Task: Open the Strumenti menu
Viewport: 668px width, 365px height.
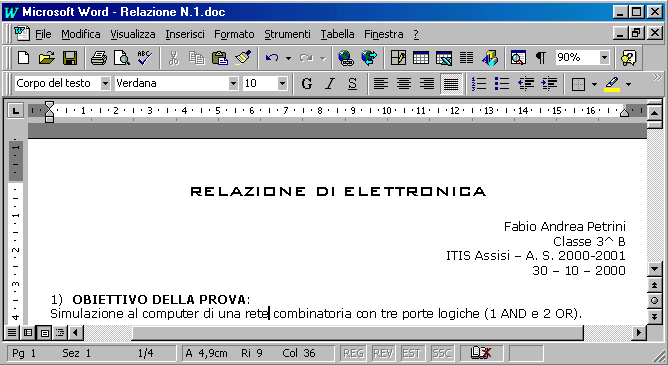Action: click(x=287, y=34)
